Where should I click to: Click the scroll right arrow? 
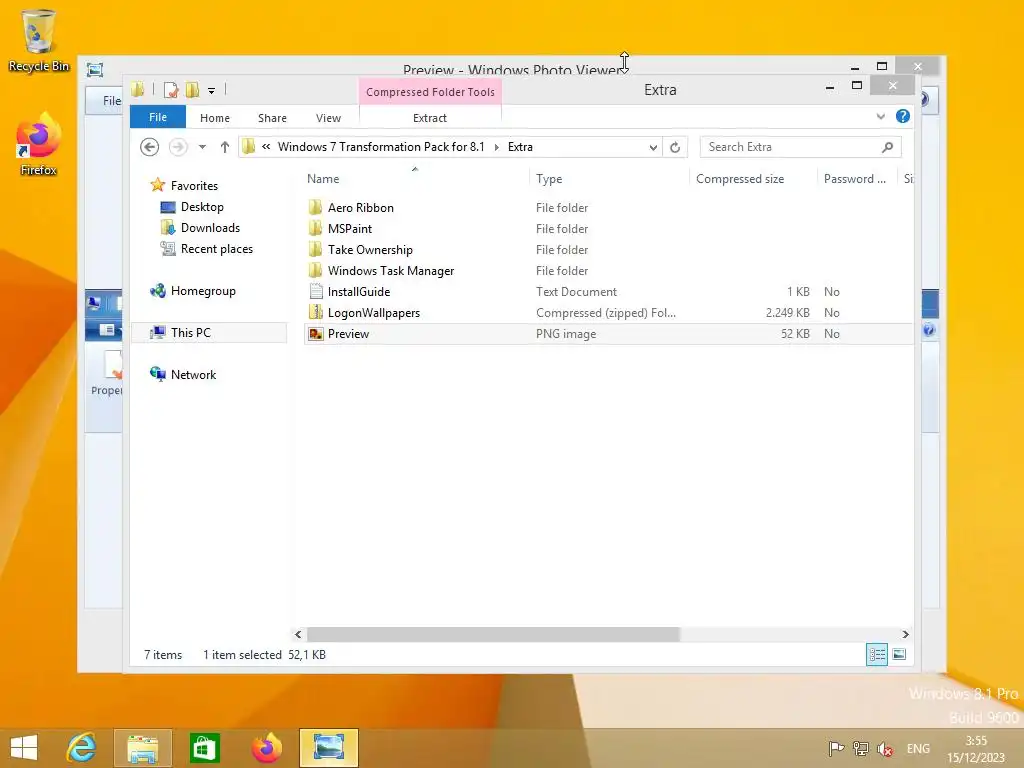pos(905,634)
